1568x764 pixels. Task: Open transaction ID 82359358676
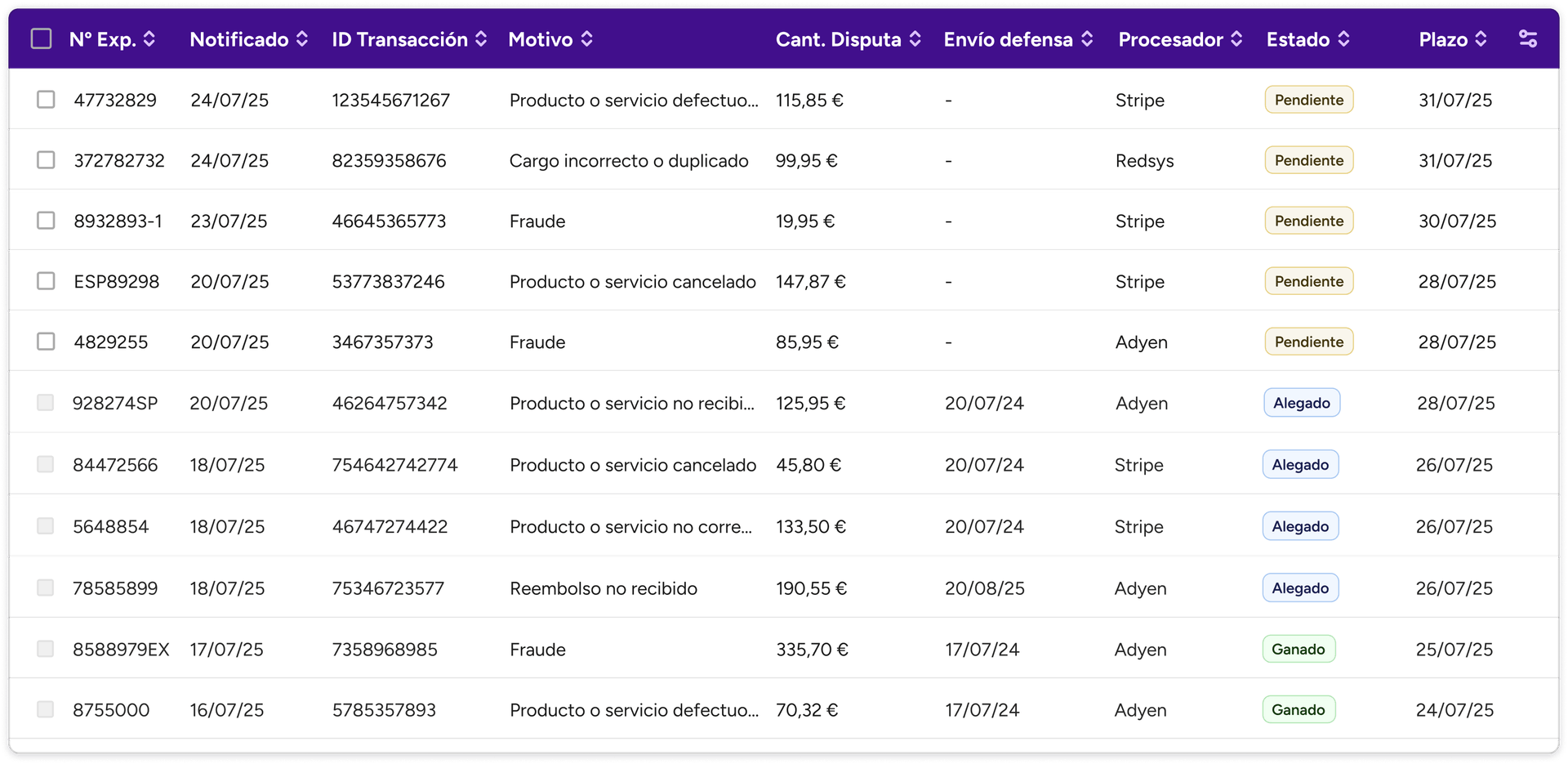coord(389,161)
